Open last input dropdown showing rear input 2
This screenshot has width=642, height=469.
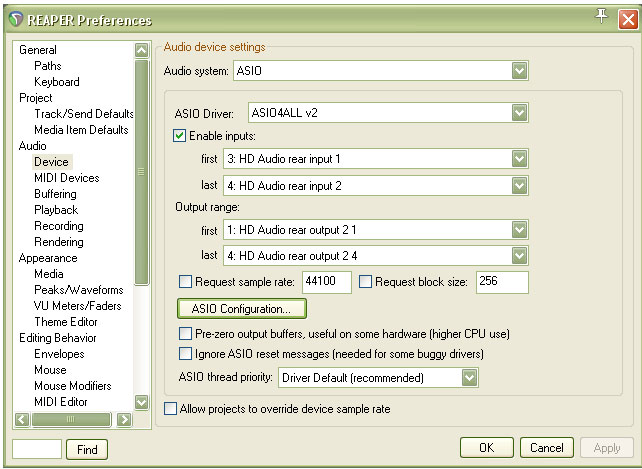point(376,186)
